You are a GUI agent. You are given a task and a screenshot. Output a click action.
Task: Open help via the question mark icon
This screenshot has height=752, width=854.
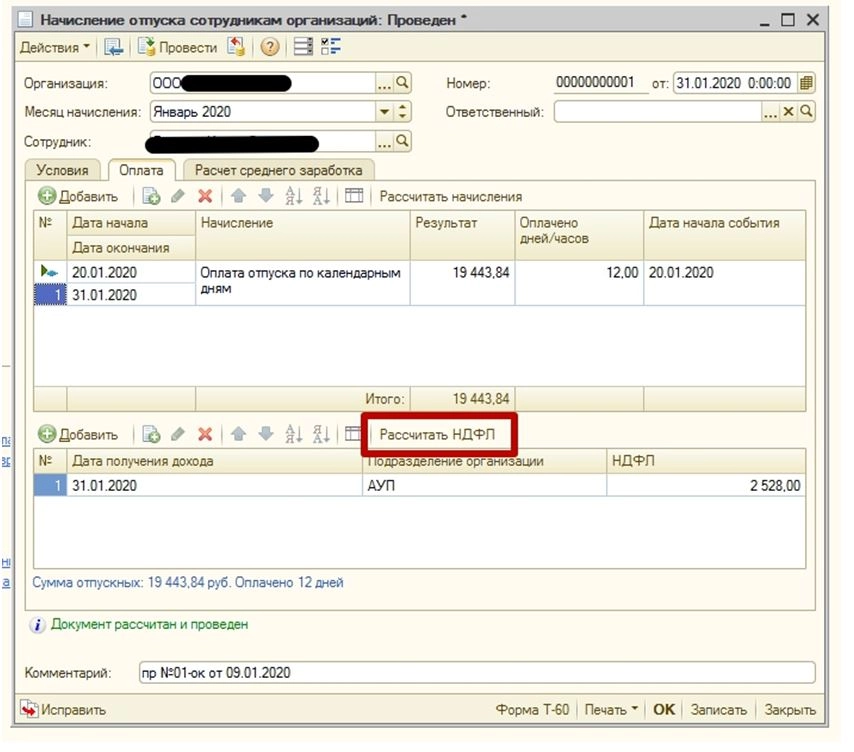click(x=270, y=47)
